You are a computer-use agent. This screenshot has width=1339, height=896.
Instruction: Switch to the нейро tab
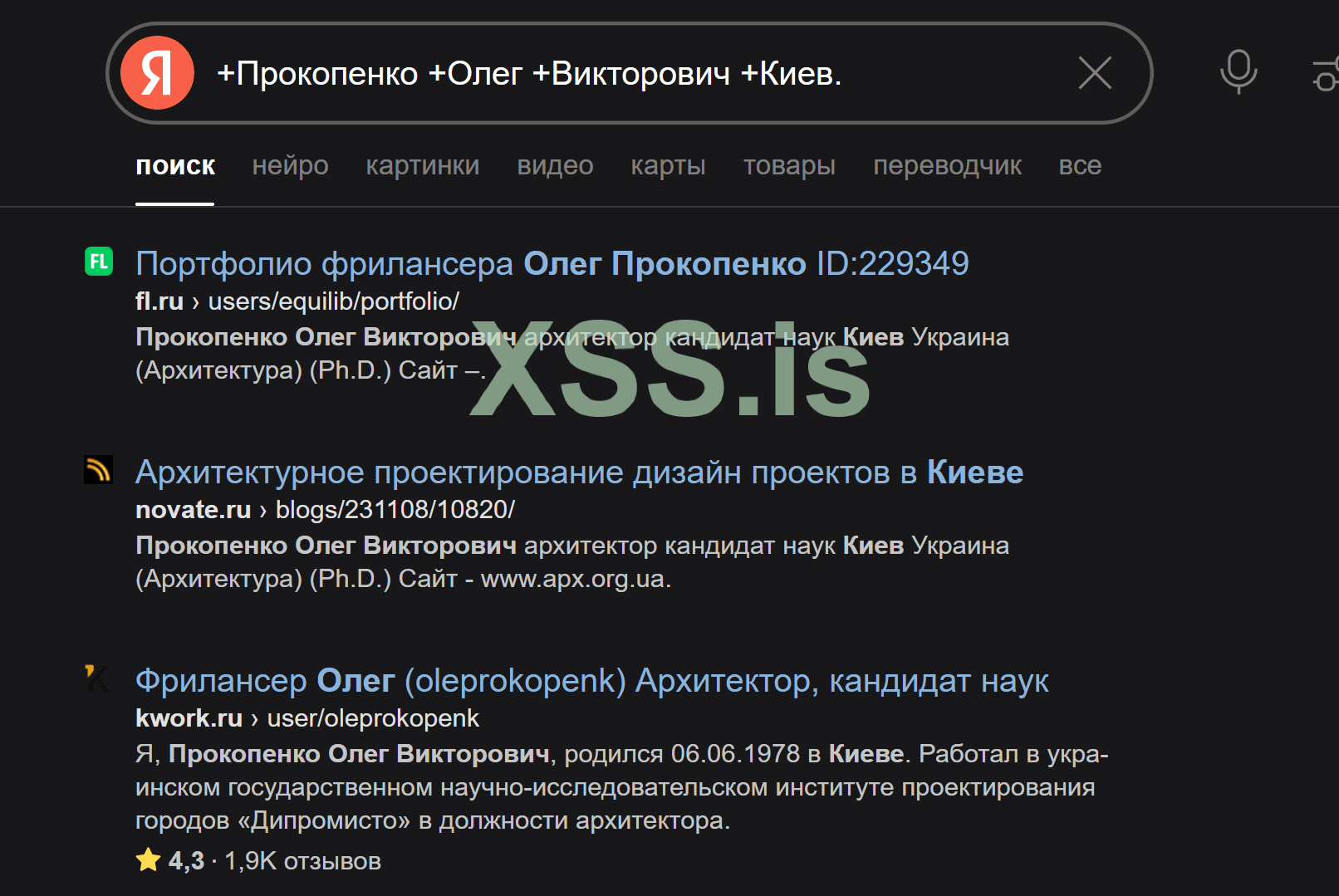290,165
